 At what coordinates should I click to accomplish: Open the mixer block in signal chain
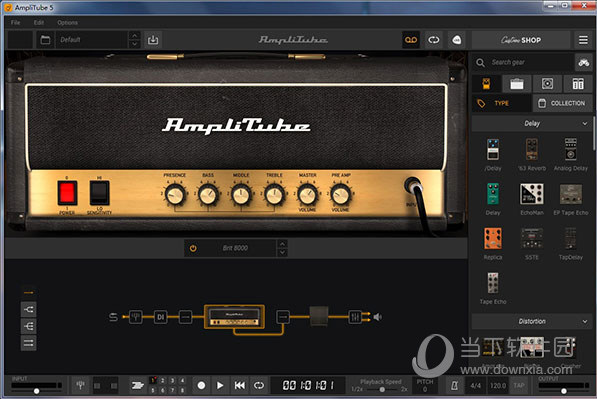(355, 317)
